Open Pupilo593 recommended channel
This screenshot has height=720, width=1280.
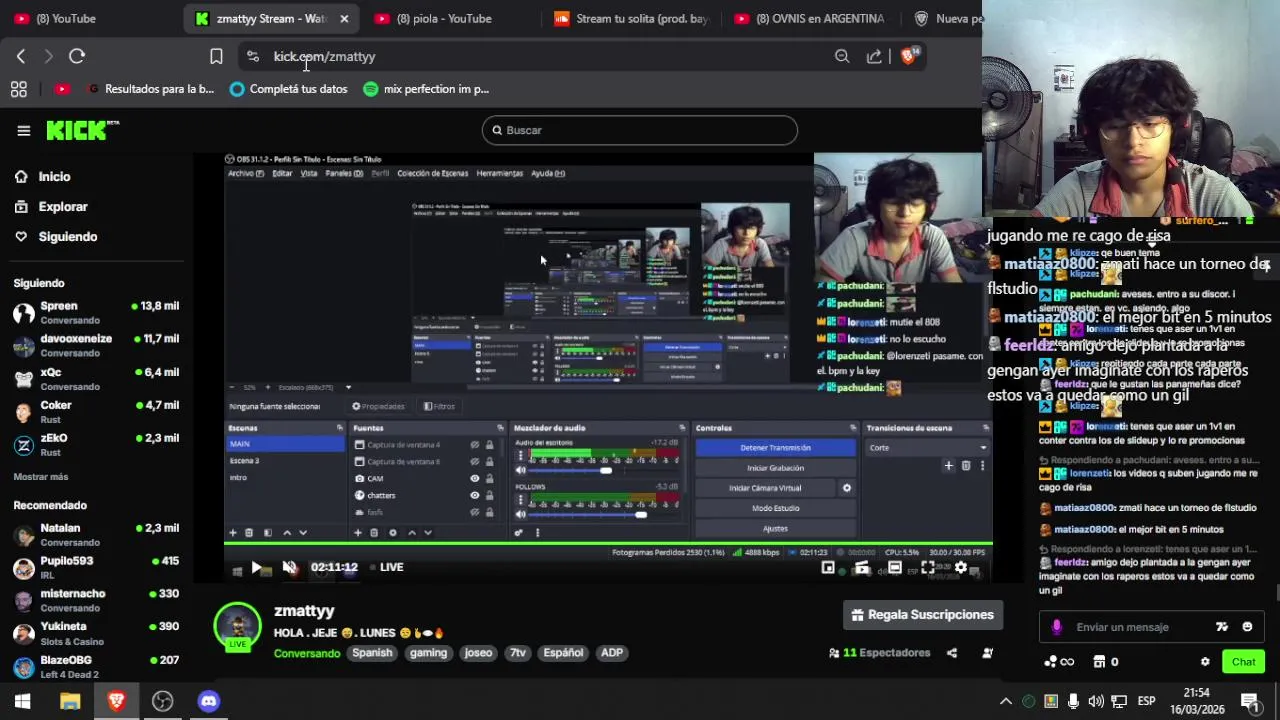96,567
